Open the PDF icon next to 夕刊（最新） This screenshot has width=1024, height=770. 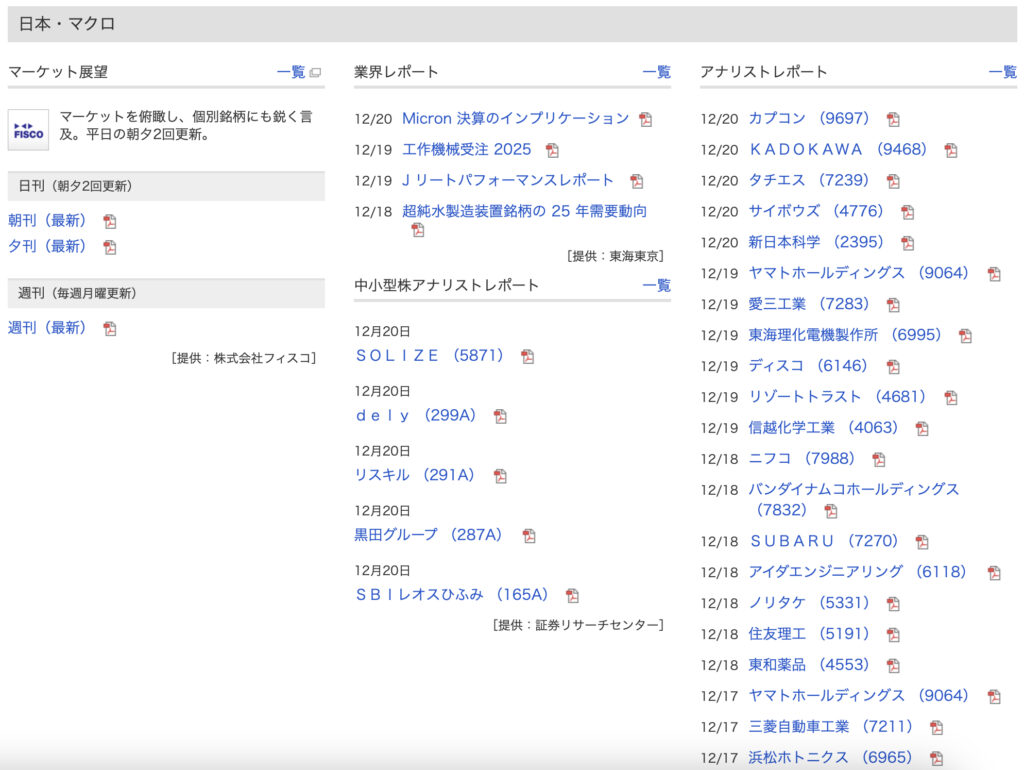110,247
